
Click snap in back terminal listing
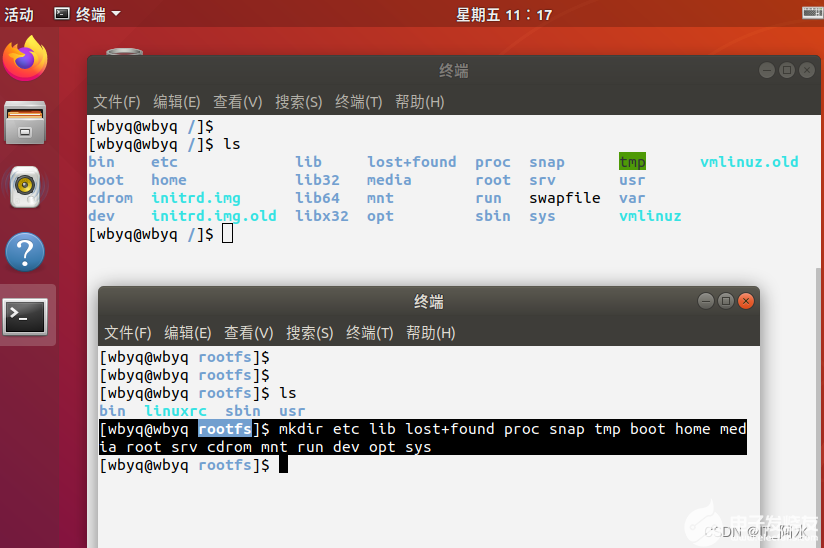point(547,162)
